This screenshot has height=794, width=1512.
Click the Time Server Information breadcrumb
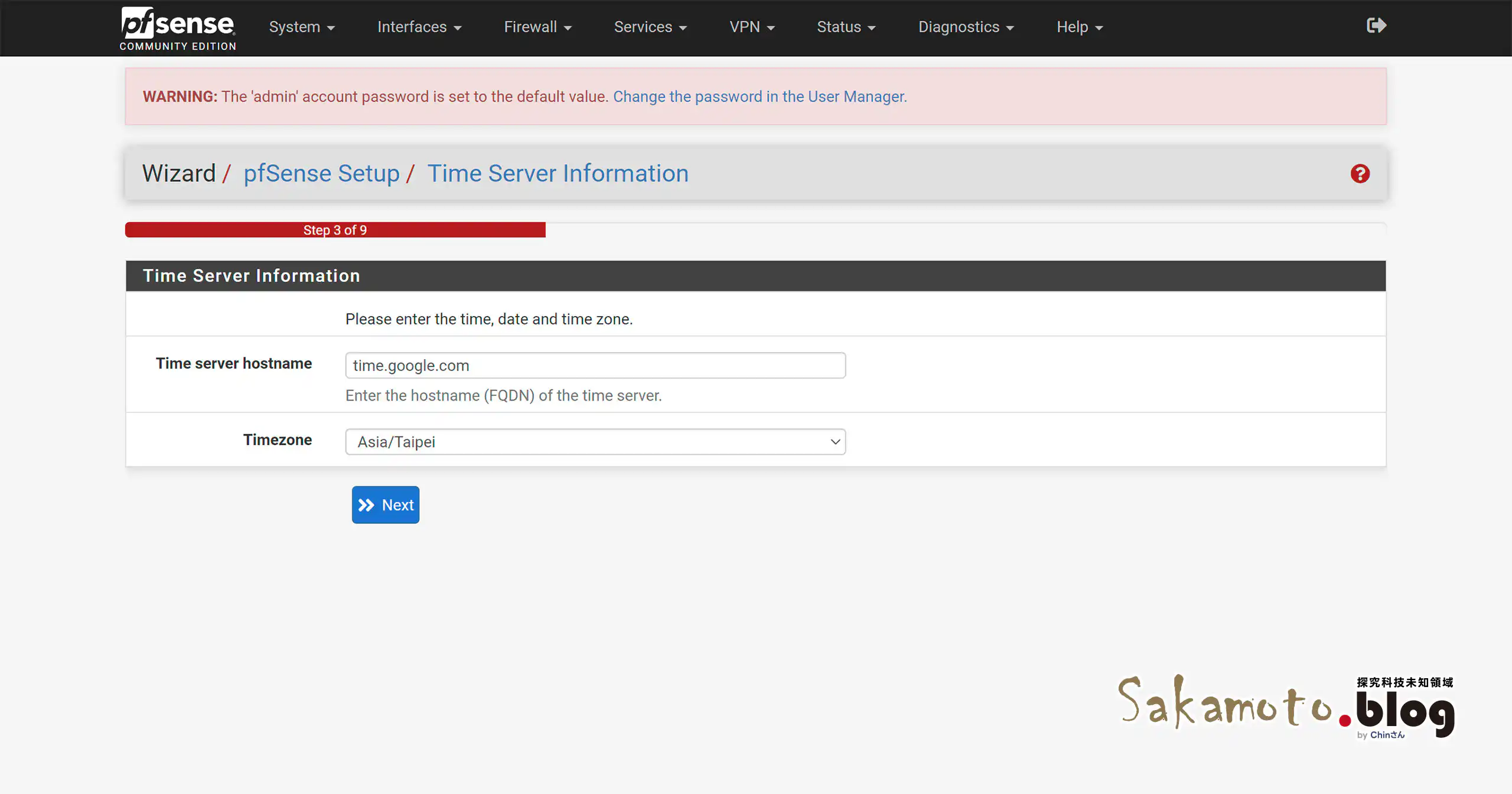[x=558, y=173]
